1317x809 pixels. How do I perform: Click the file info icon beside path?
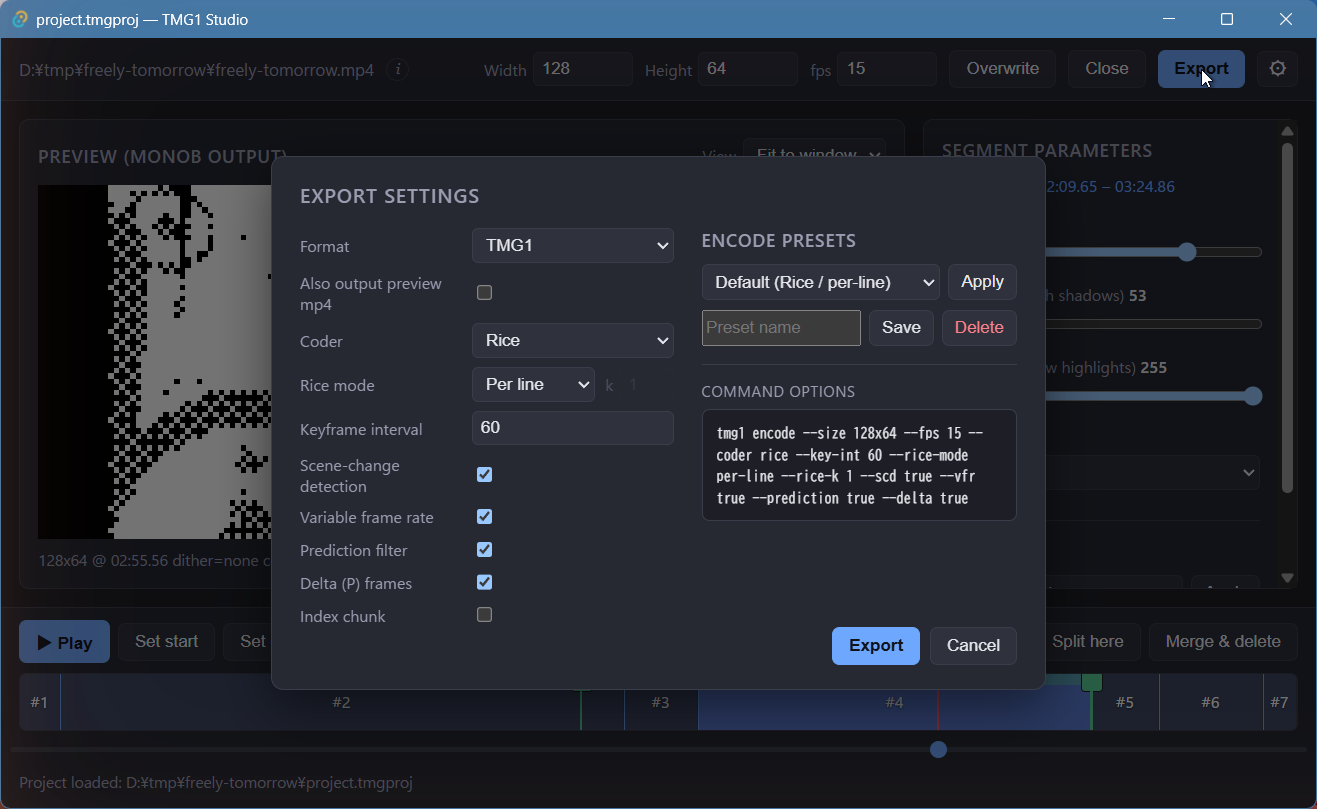pyautogui.click(x=398, y=69)
